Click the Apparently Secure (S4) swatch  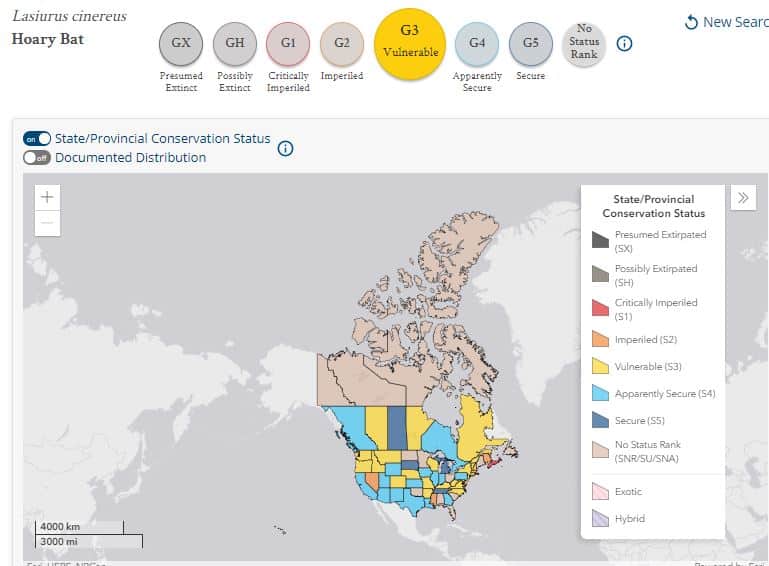click(x=600, y=393)
